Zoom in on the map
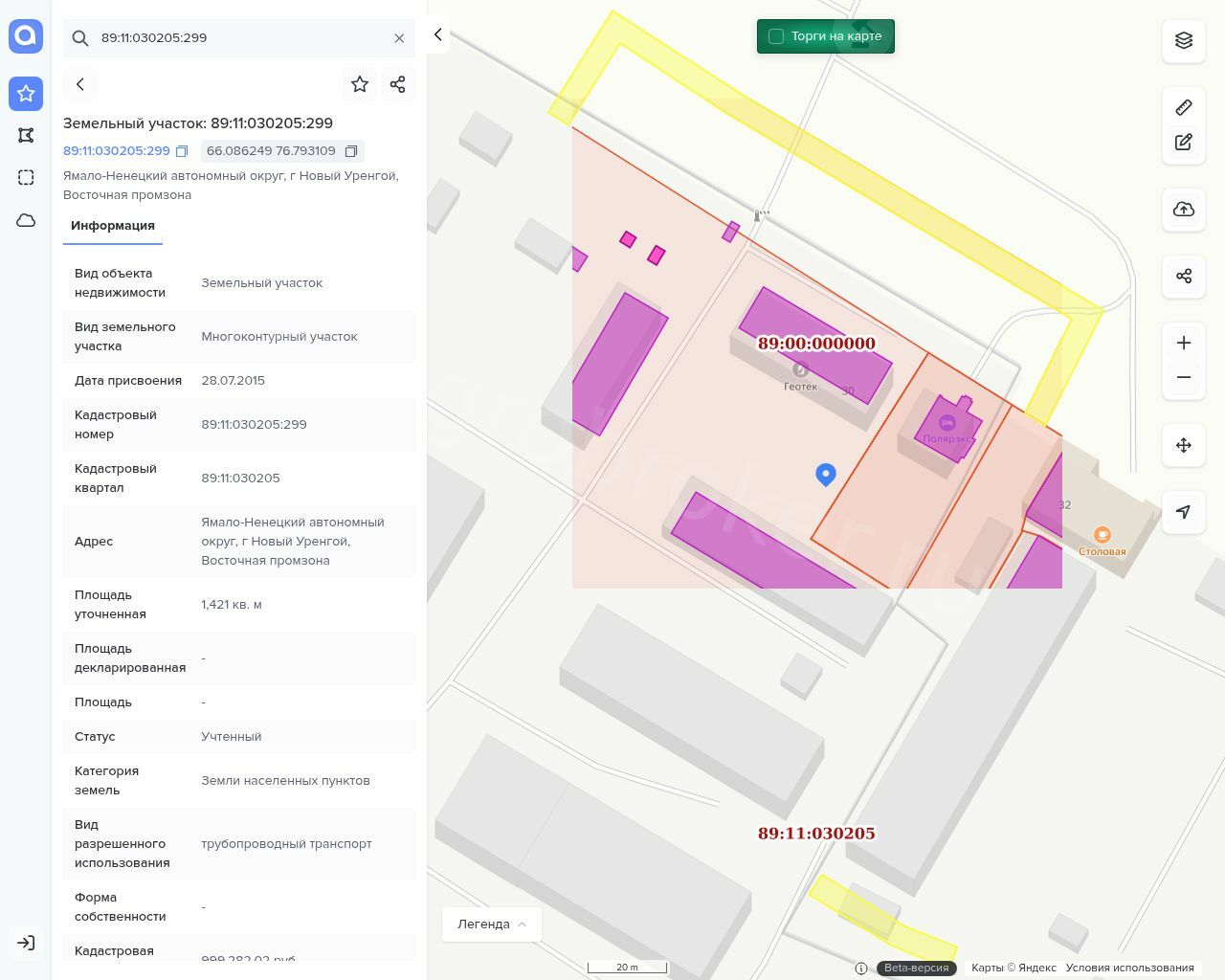This screenshot has height=980, width=1225. coord(1184,343)
